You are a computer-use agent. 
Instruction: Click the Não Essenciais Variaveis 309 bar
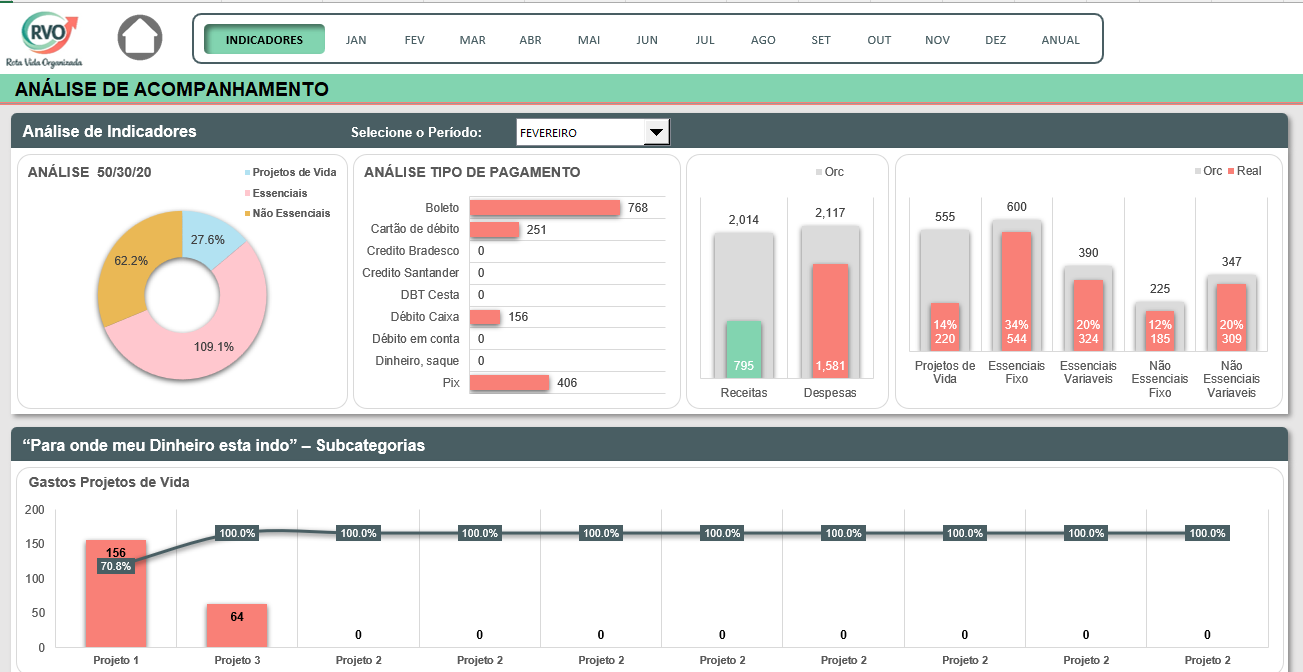tap(1232, 318)
